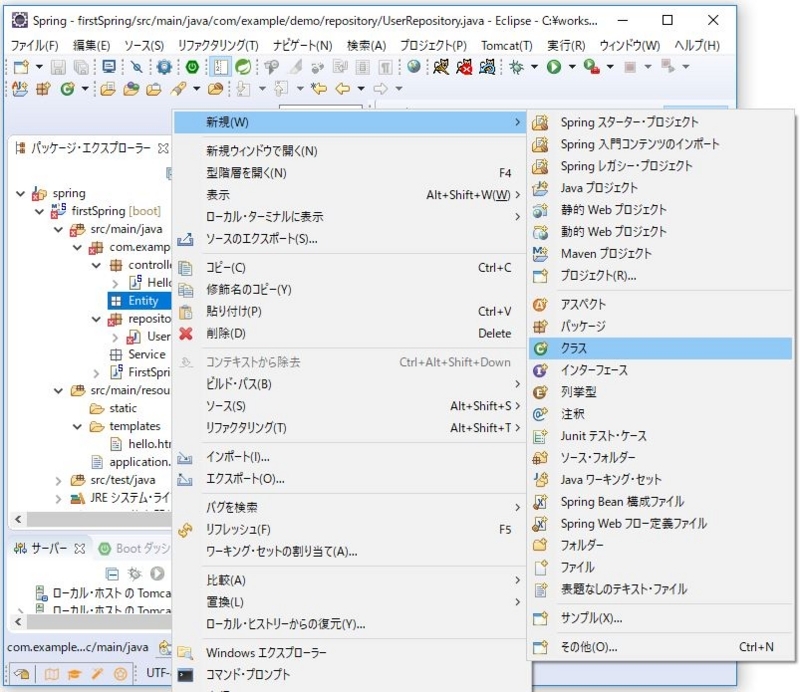
Task: Select Spring Starter Project submenu icon
Action: point(540,122)
